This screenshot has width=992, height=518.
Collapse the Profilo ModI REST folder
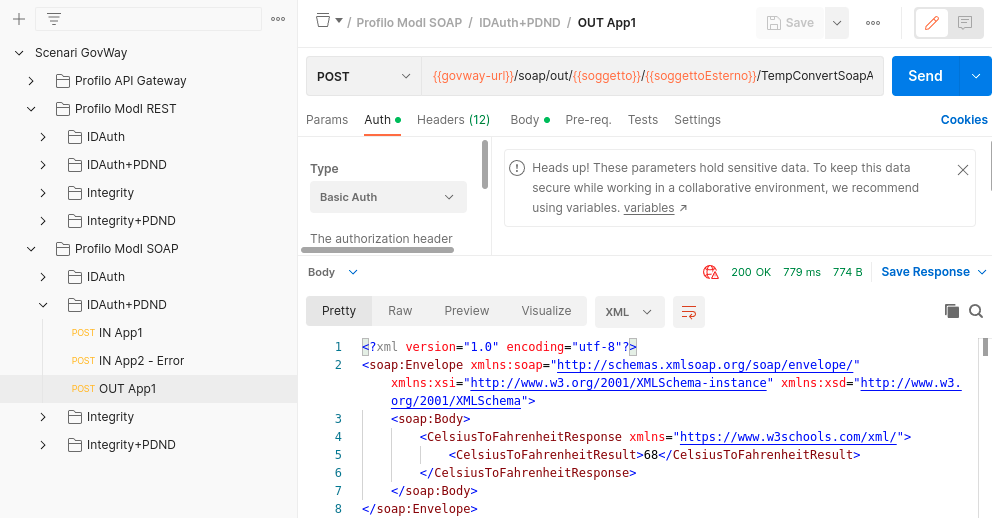point(31,109)
